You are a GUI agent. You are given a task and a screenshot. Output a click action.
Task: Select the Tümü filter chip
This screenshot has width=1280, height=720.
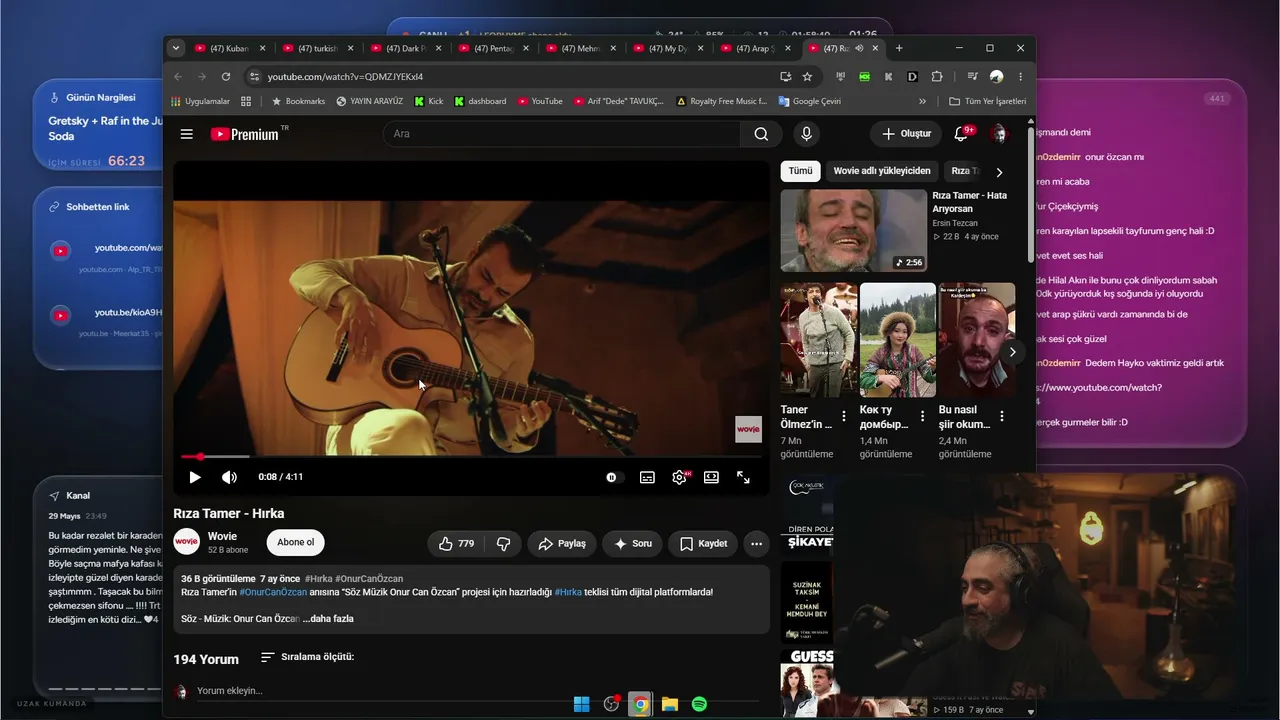pos(800,171)
